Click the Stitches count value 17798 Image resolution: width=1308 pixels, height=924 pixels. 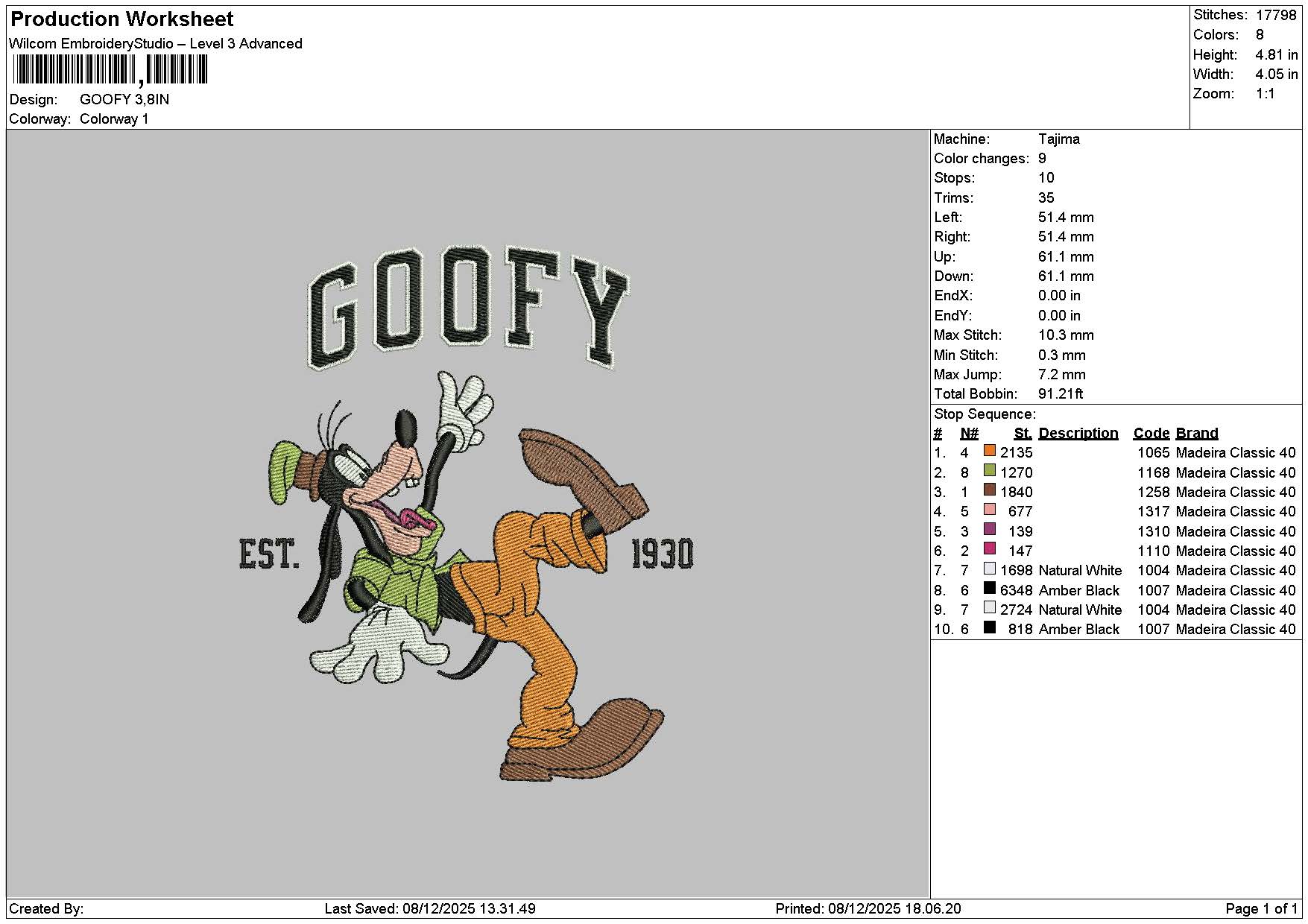[x=1276, y=15]
